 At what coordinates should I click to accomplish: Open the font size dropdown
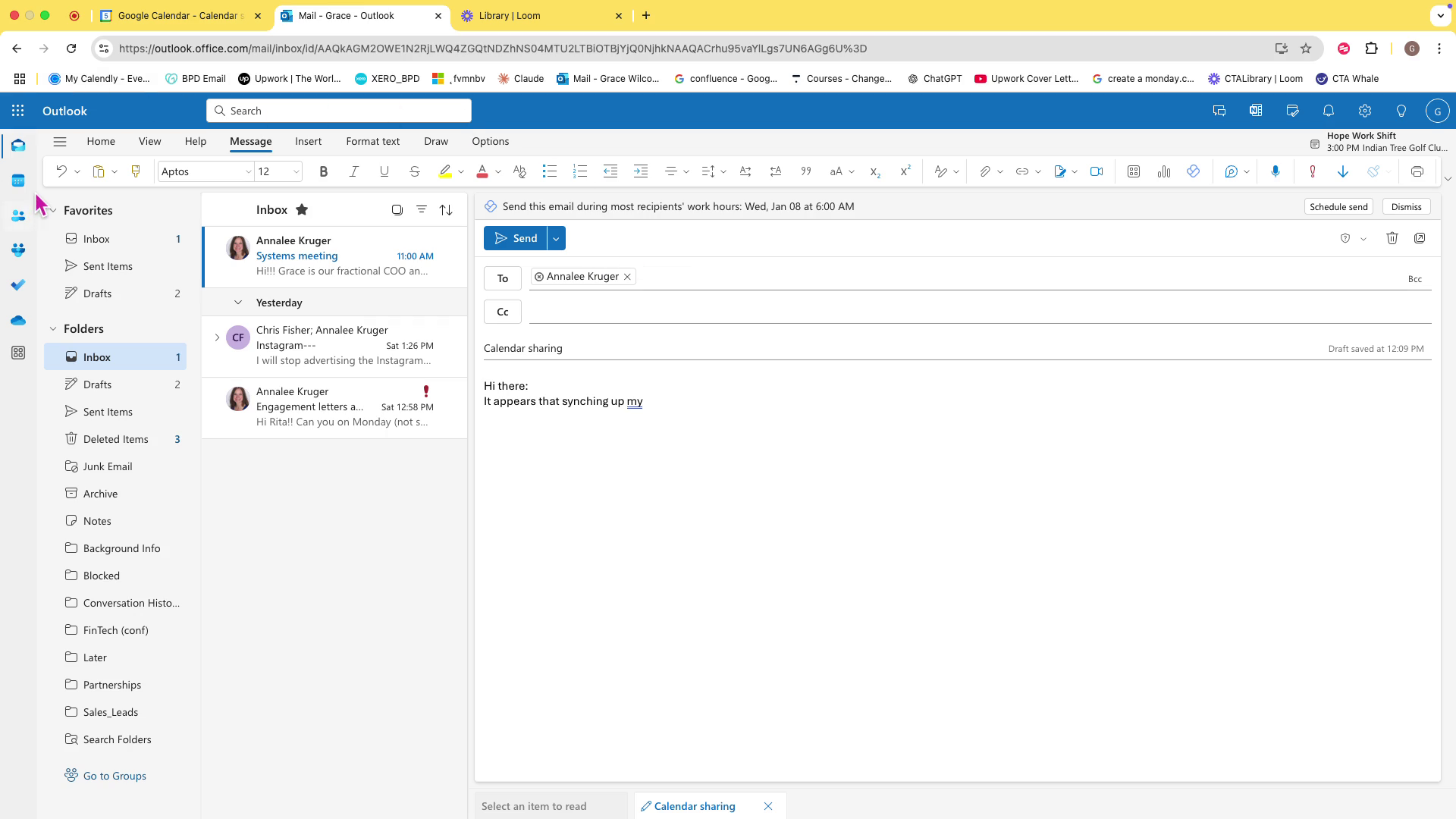(x=296, y=172)
